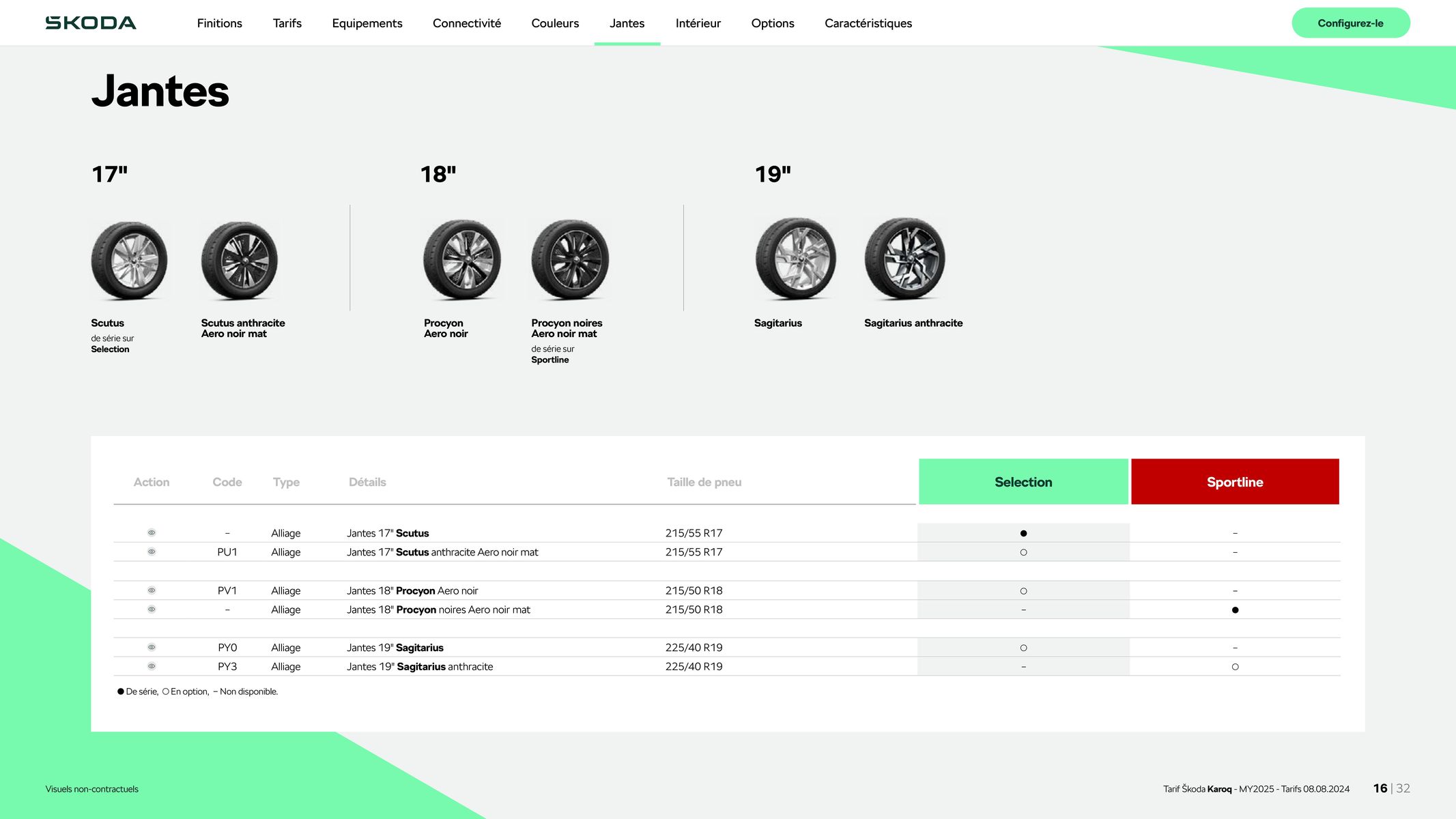Go to the Equipements tab

367,23
